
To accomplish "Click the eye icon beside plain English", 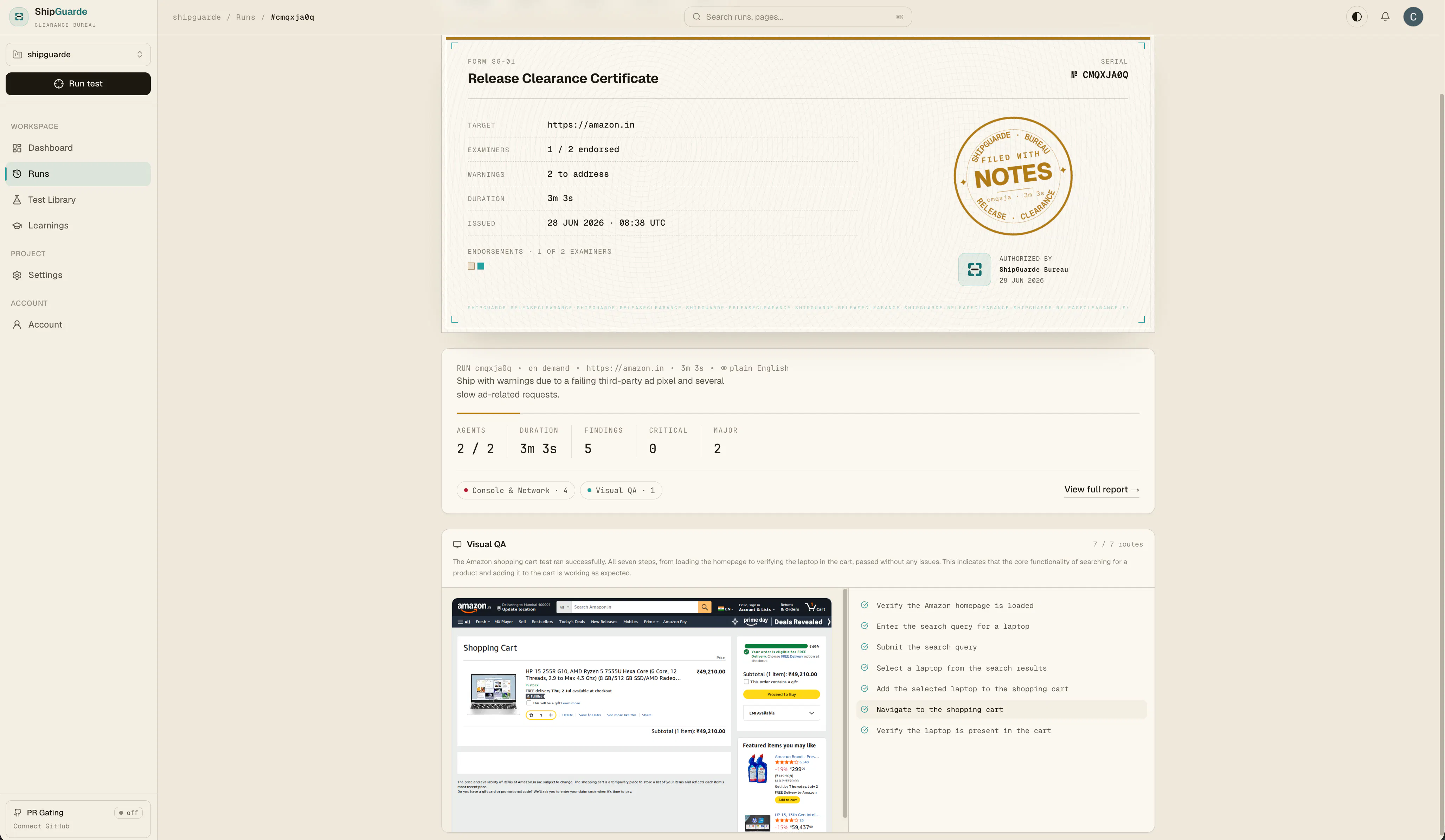I will click(x=724, y=368).
